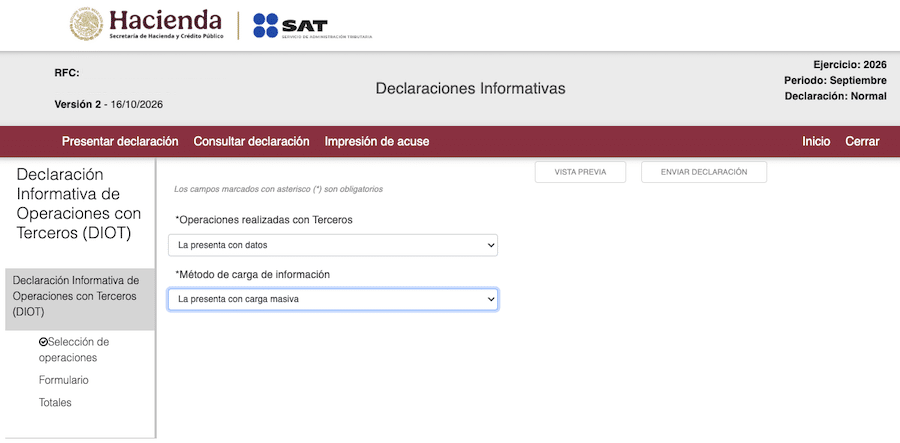Select Formulario in the sidebar

pyautogui.click(x=64, y=380)
